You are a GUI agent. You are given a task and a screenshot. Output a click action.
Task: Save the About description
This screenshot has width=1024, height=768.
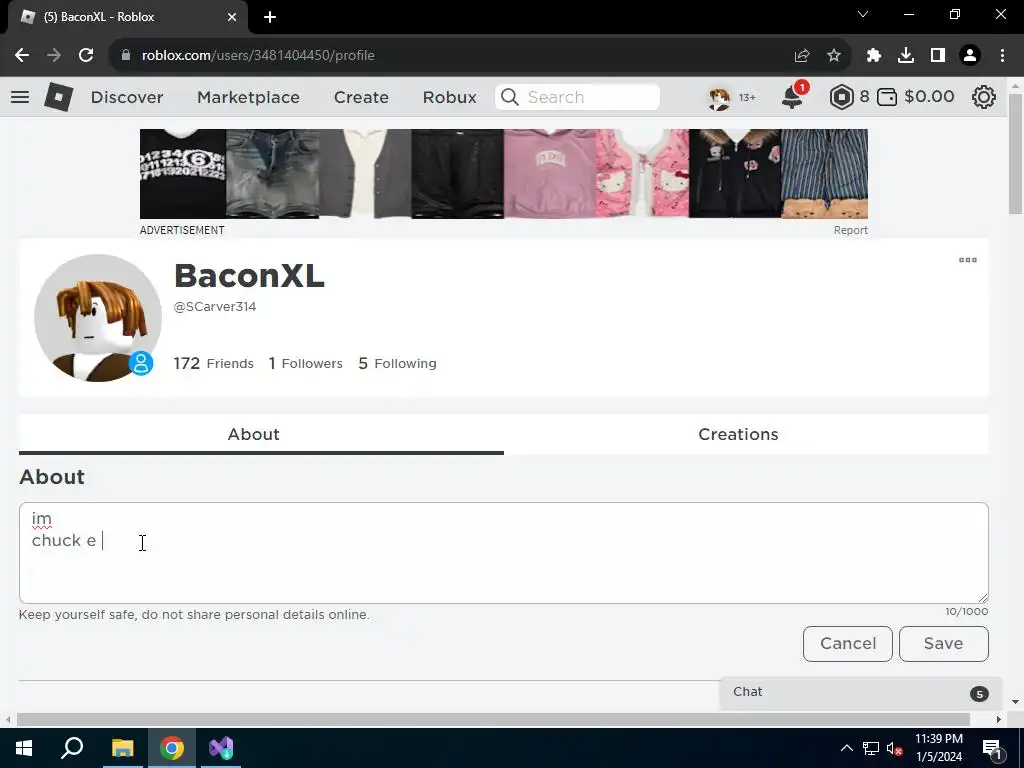944,644
